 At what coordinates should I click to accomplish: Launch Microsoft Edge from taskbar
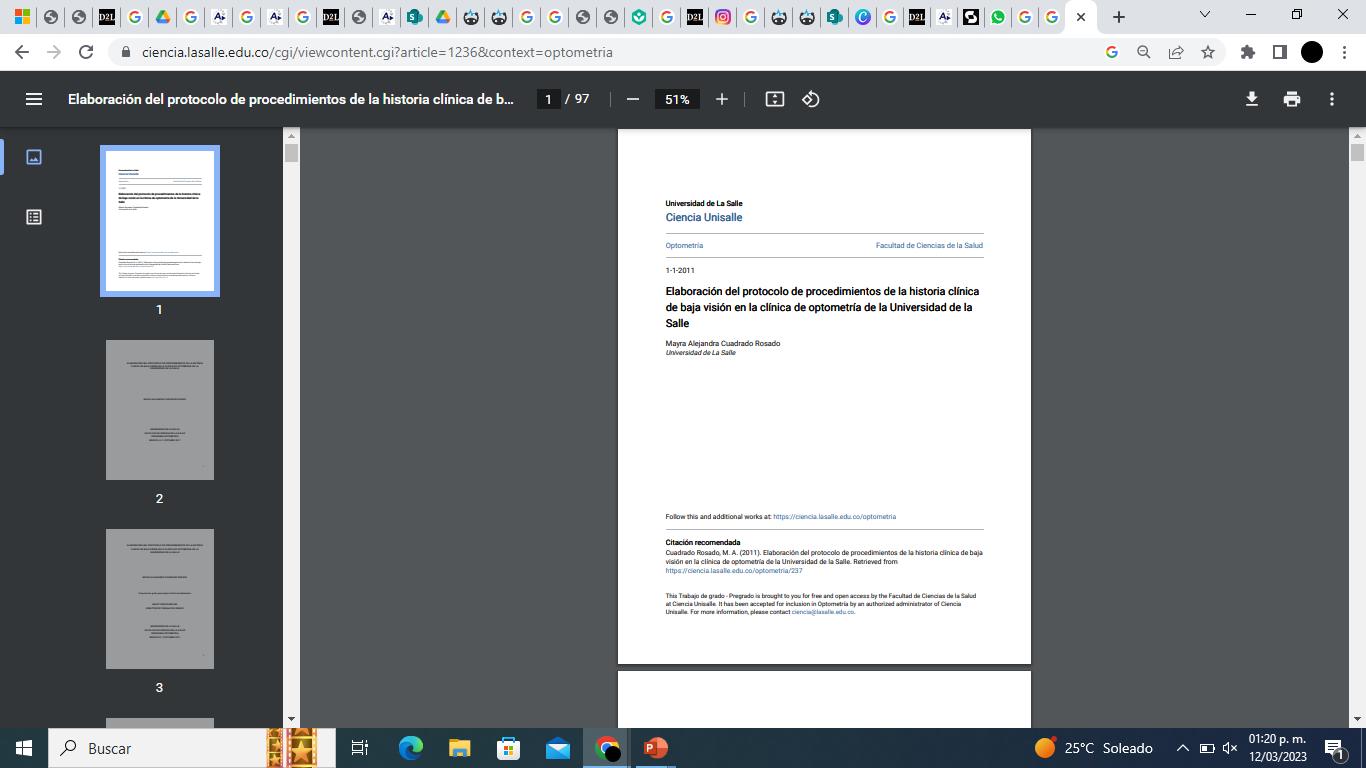pyautogui.click(x=410, y=748)
